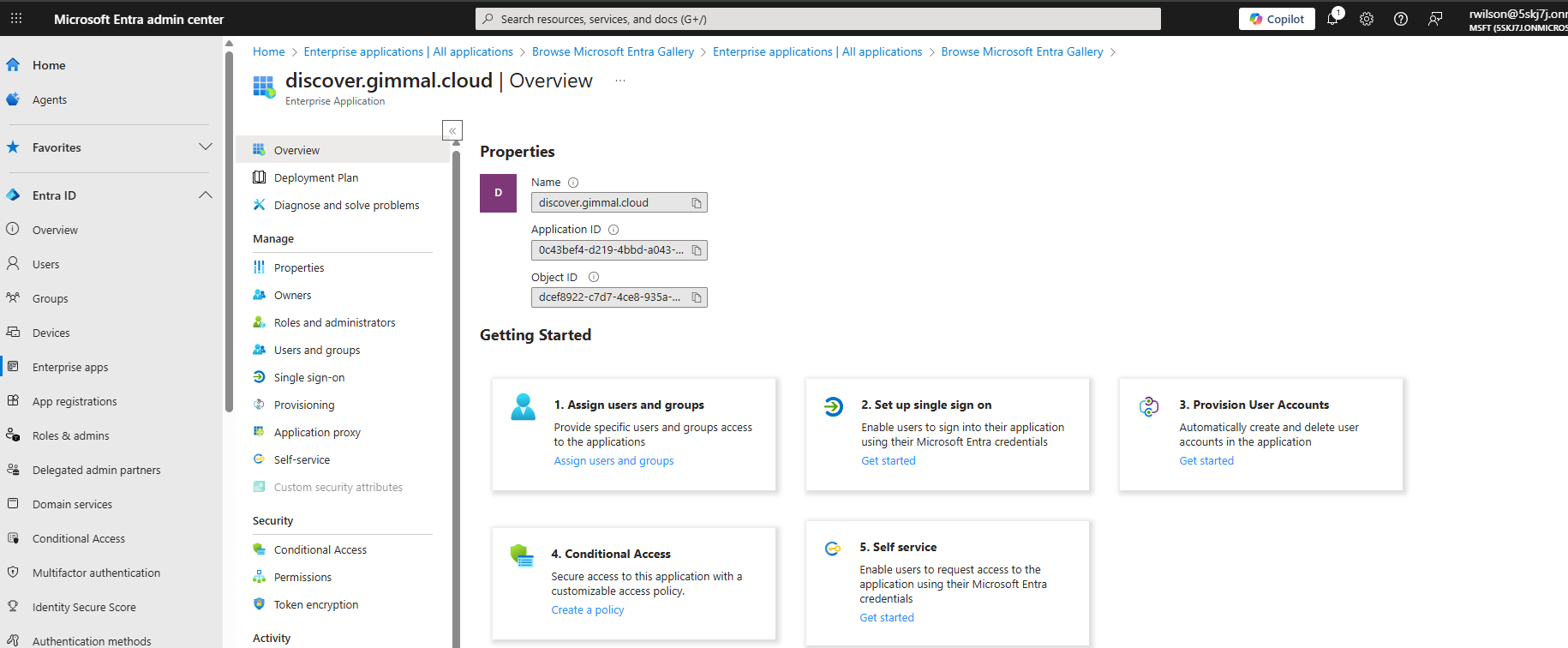The width and height of the screenshot is (1568, 648).
Task: Click the help question mark icon
Action: [1401, 19]
